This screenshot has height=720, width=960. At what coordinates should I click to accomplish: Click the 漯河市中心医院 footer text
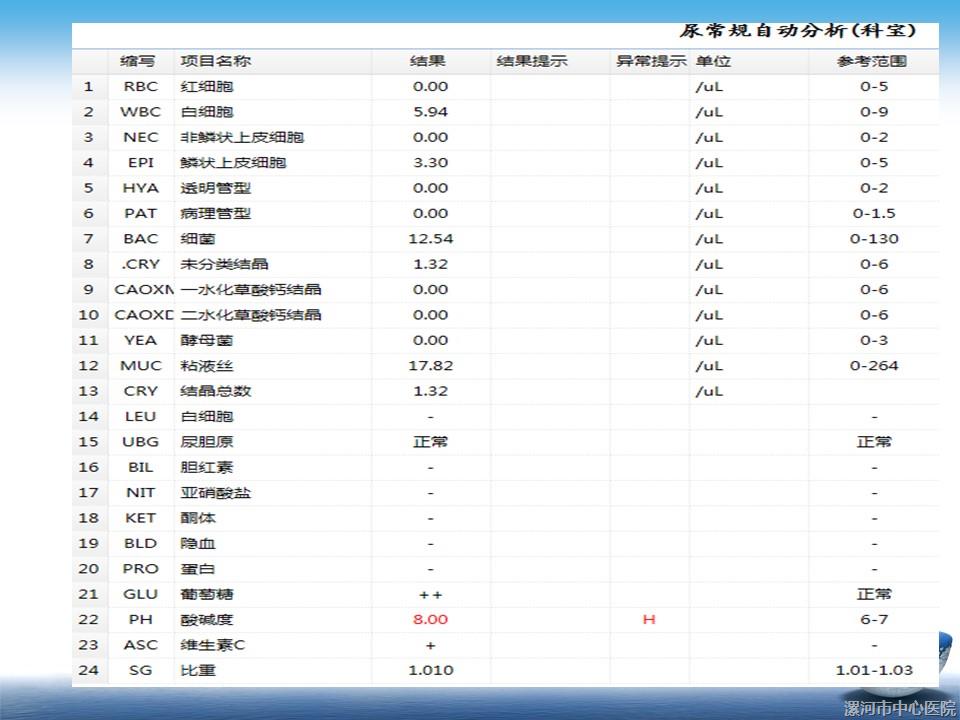899,708
